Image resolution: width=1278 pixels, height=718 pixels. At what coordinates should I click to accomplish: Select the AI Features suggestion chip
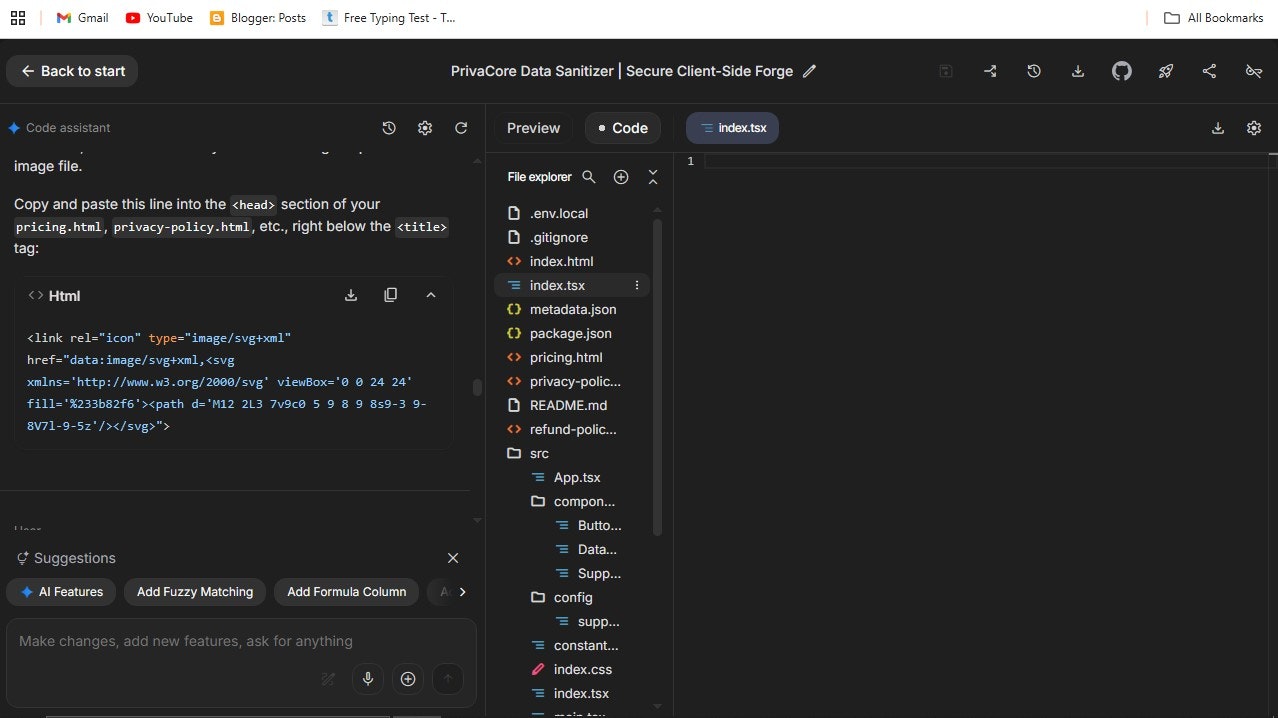pos(61,592)
